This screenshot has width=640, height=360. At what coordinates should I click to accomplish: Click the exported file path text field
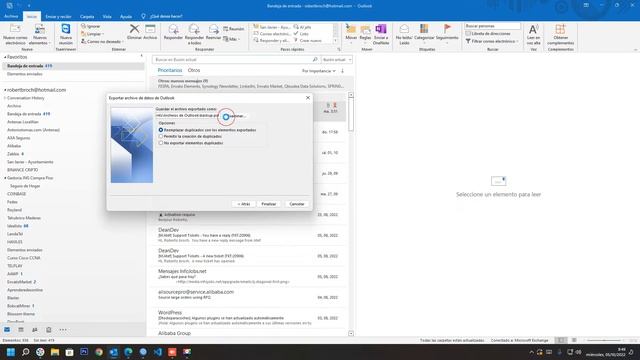click(x=188, y=116)
